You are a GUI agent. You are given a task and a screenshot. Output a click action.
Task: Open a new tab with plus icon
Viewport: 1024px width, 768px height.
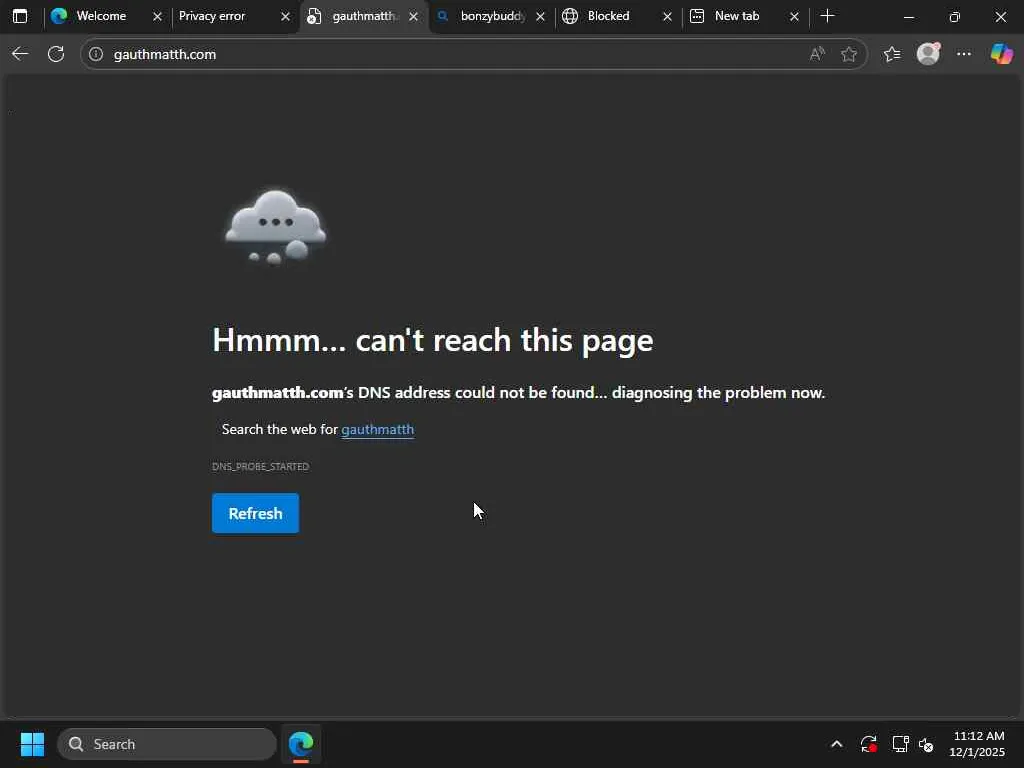[827, 16]
